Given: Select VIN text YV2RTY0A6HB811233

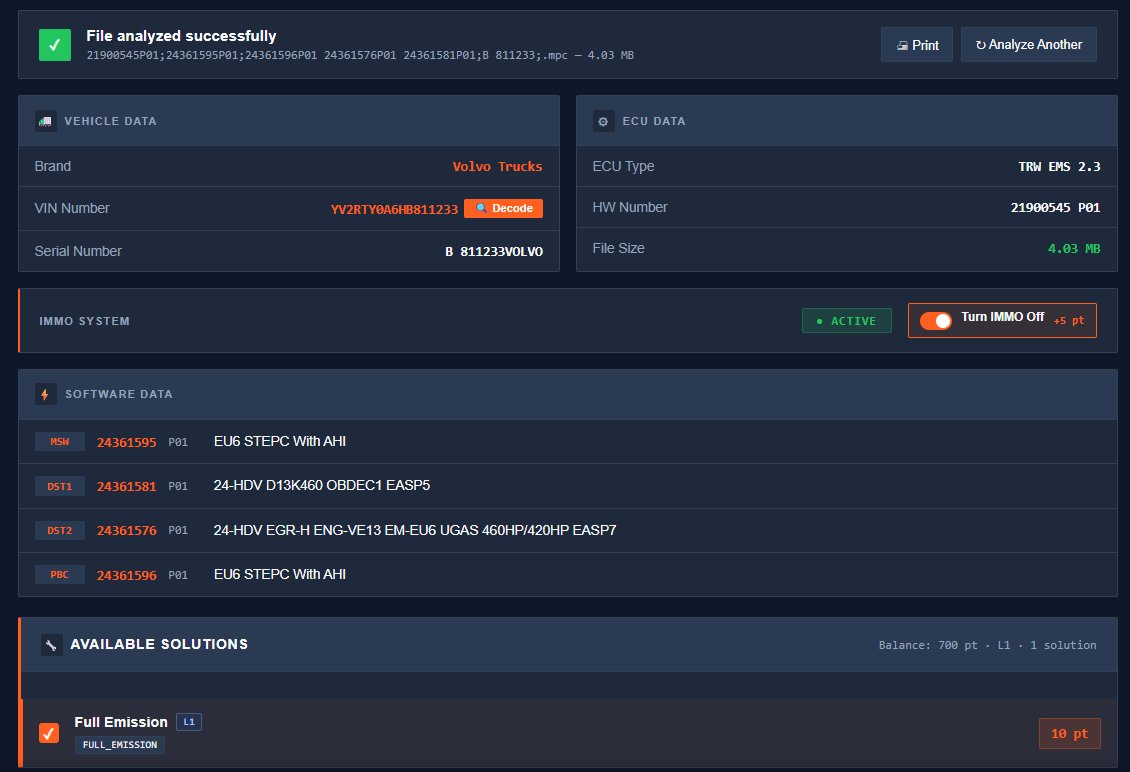Looking at the screenshot, I should (x=394, y=209).
